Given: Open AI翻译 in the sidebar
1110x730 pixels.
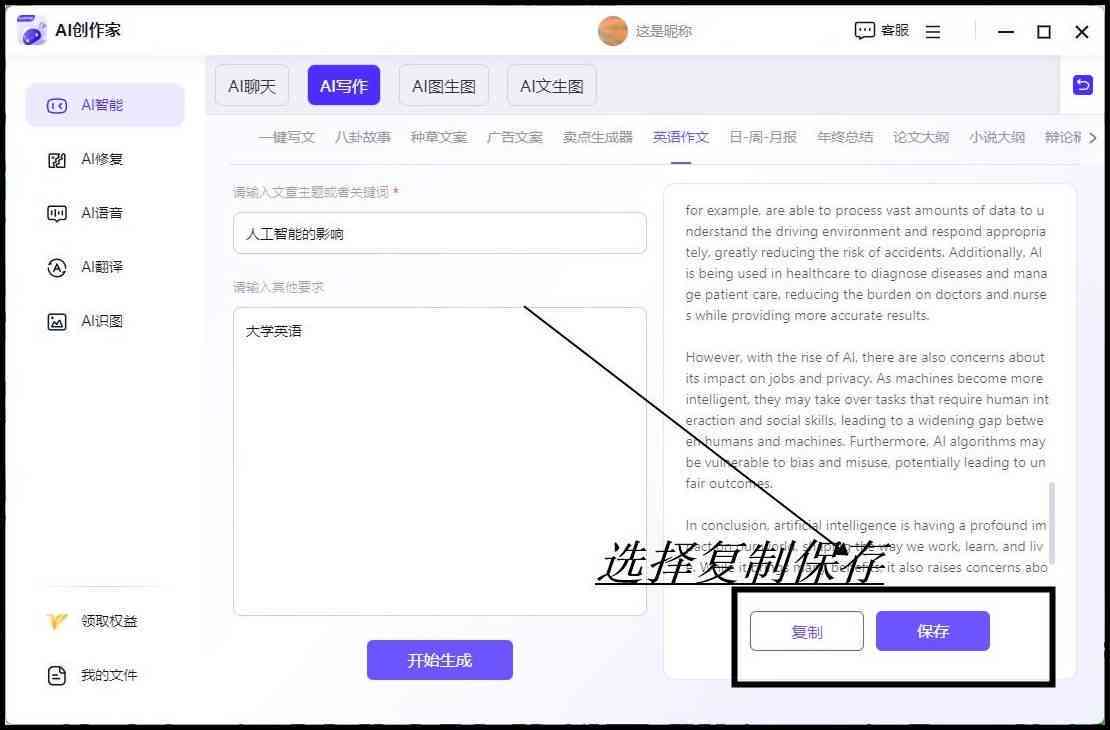Looking at the screenshot, I should [85, 267].
